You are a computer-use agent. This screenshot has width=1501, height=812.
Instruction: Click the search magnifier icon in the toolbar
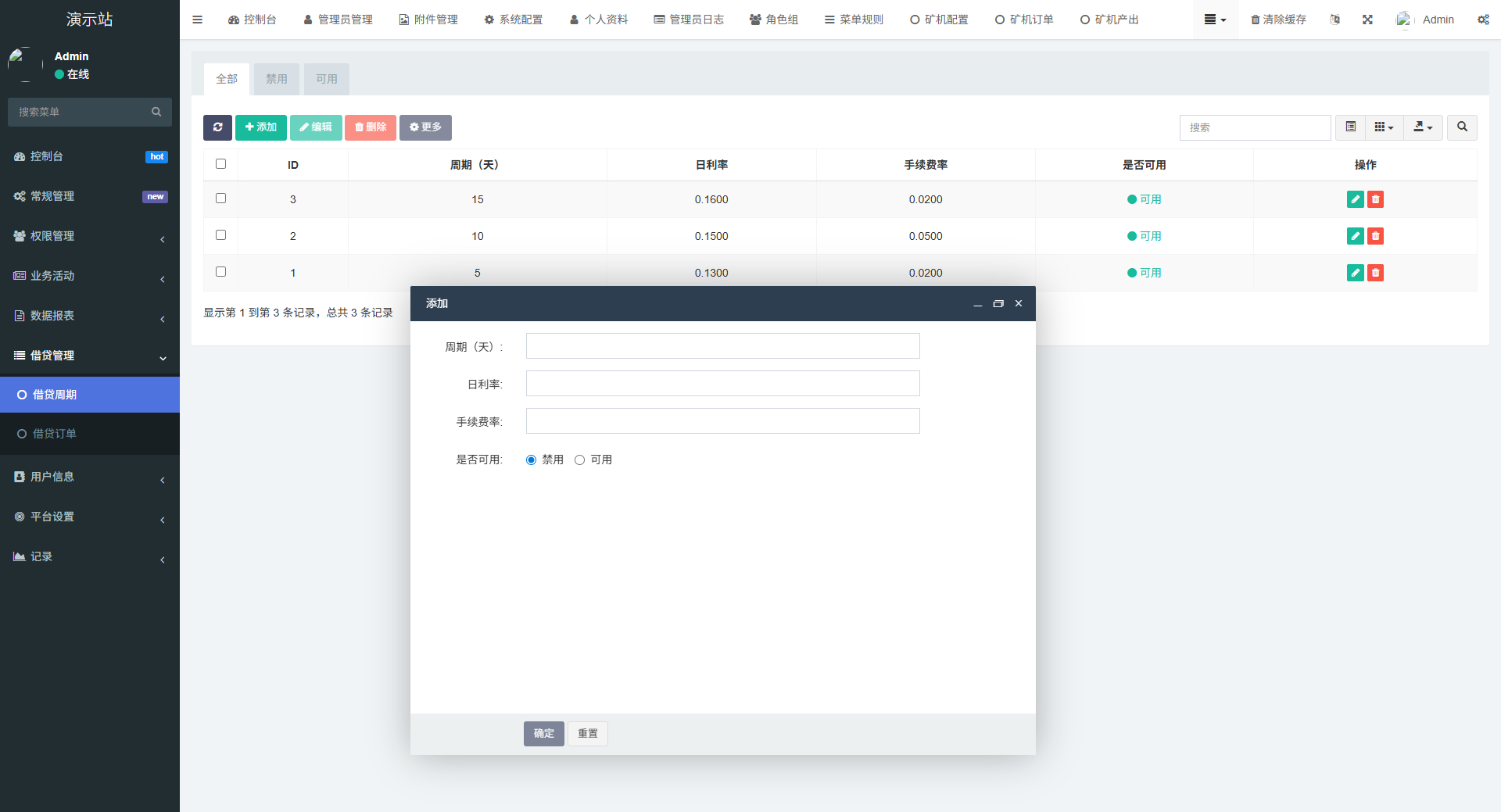coord(1460,127)
